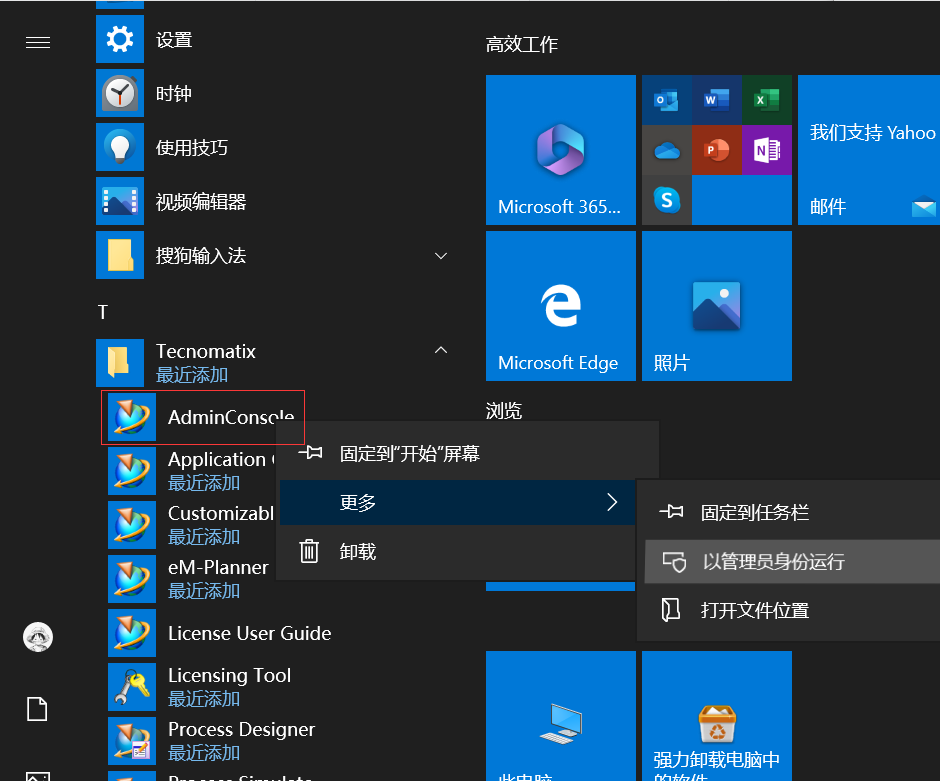The width and height of the screenshot is (940, 781).
Task: Open PowerPoint in the Office tile group
Action: (716, 150)
